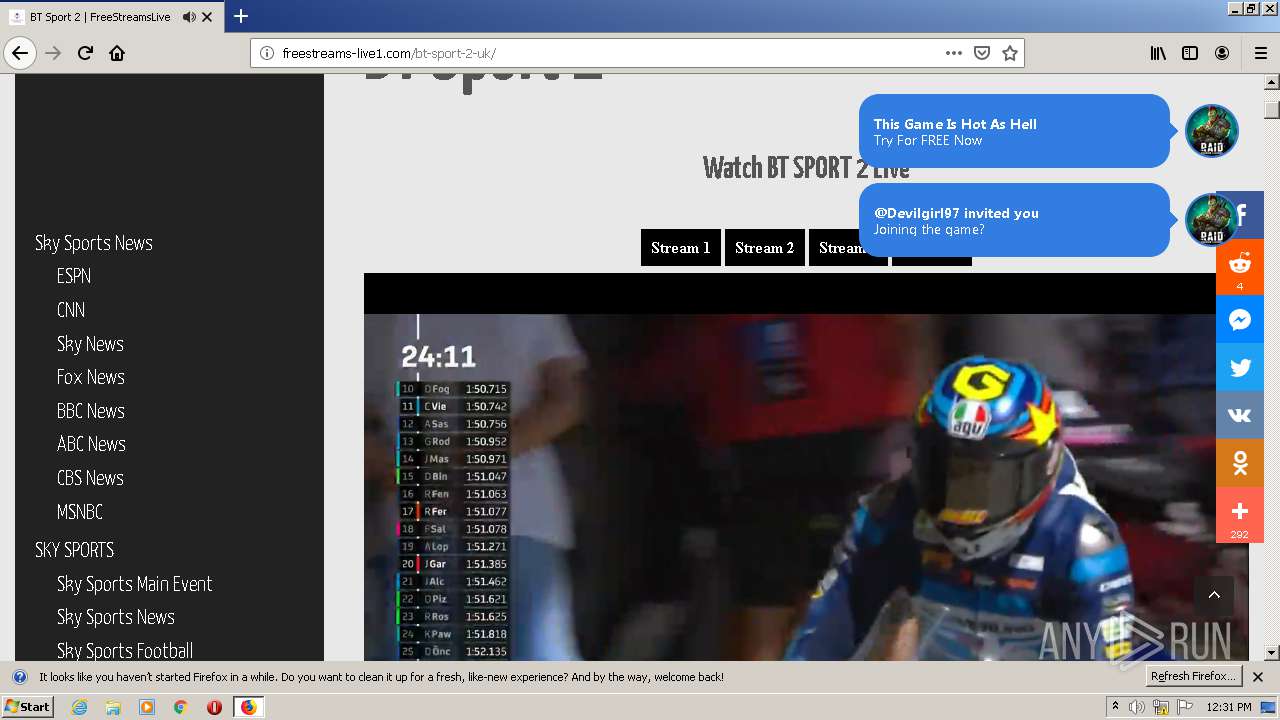Open the 'This Game Is Hot As Hell' notification
Screen dimensions: 1280x720
(1014, 131)
